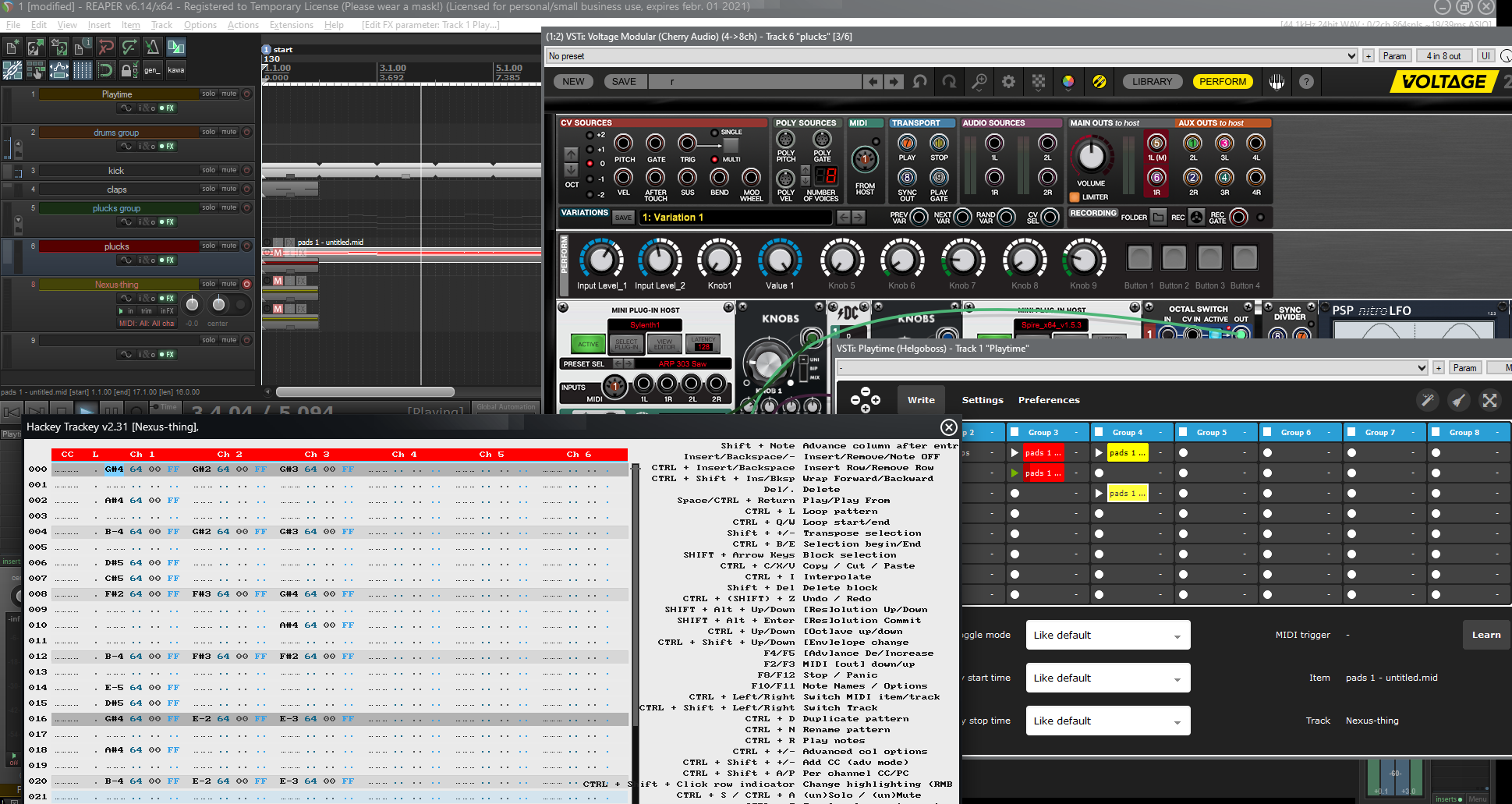Open the toggle mode 'Like default' dropdown
This screenshot has width=1512, height=804.
point(1108,635)
